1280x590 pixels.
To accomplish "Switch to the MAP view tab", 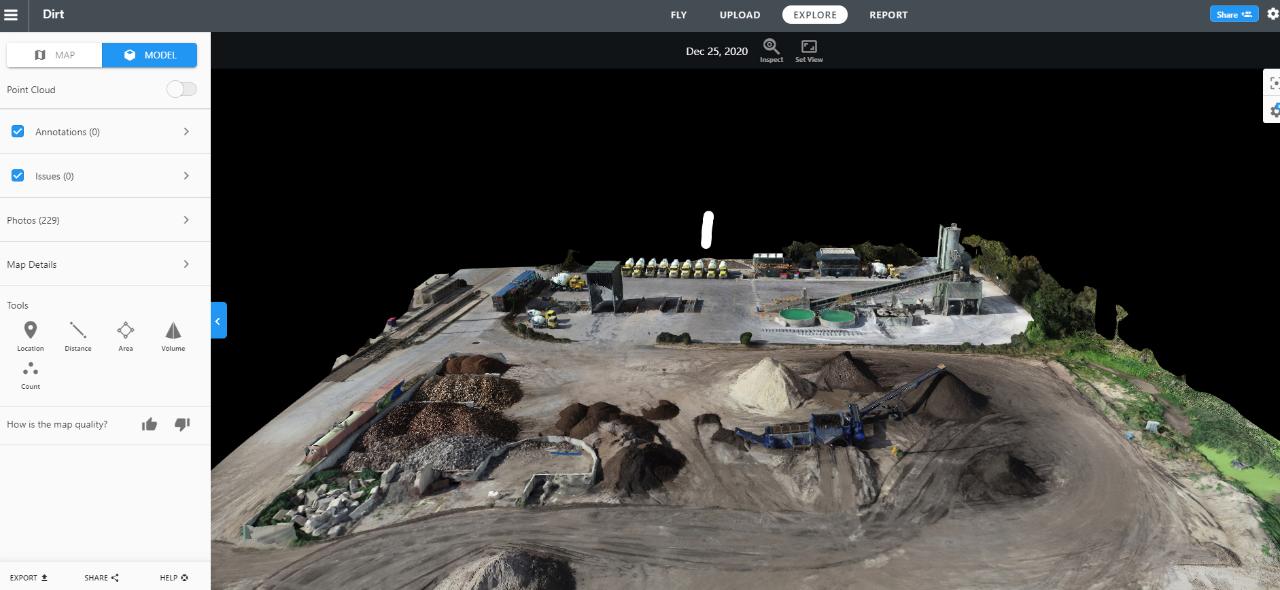I will [x=55, y=55].
